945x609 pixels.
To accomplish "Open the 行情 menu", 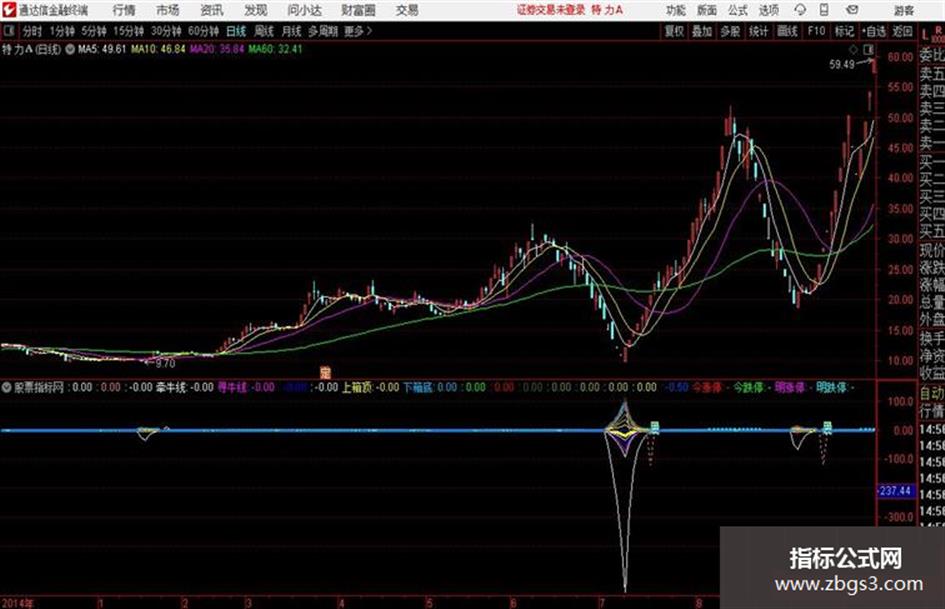I will click(124, 10).
